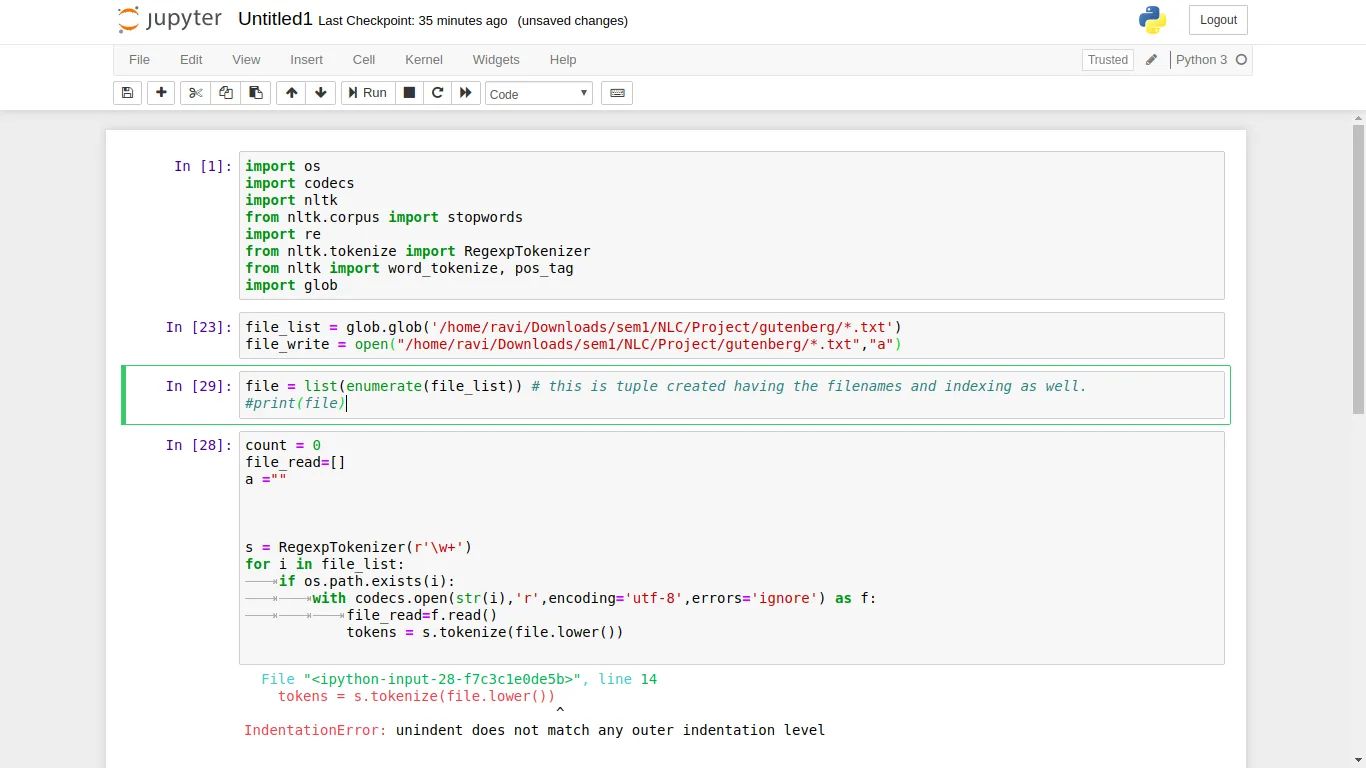Viewport: 1366px width, 768px height.
Task: Save the notebook via the save icon
Action: (127, 93)
